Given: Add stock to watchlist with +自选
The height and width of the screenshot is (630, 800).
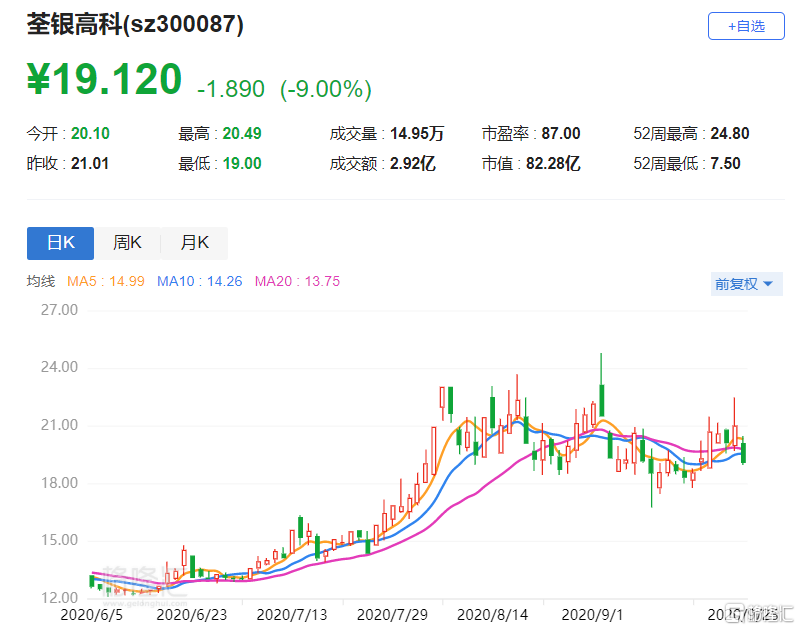Looking at the screenshot, I should (746, 26).
